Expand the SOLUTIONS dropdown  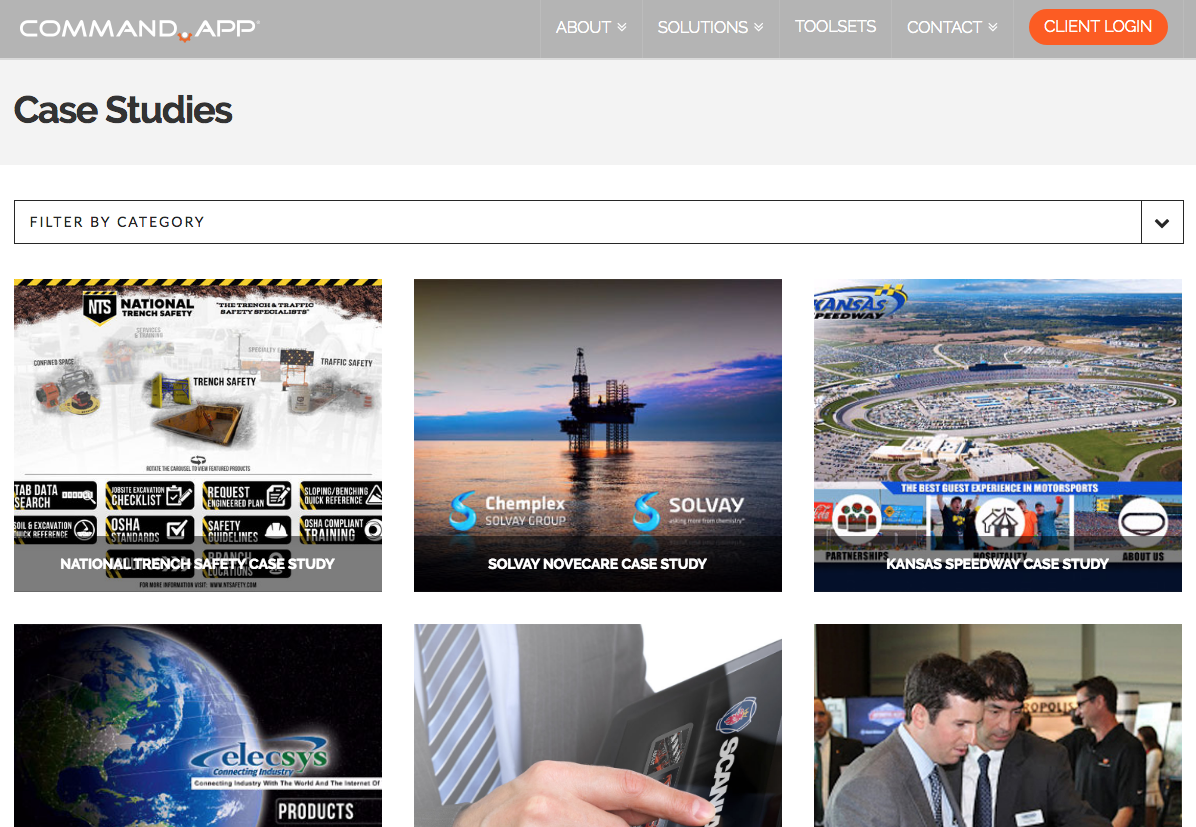(x=710, y=27)
